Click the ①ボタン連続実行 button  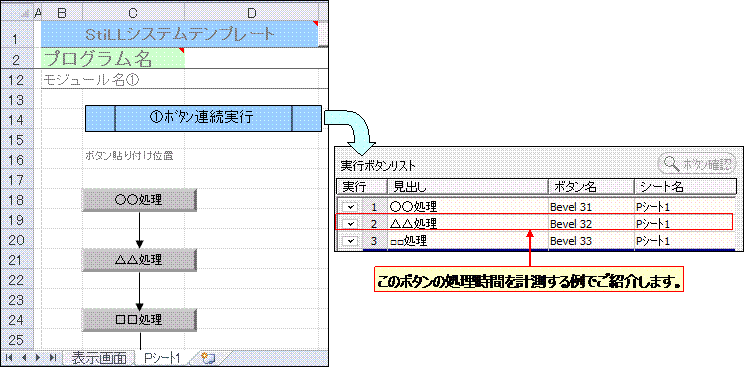[204, 118]
